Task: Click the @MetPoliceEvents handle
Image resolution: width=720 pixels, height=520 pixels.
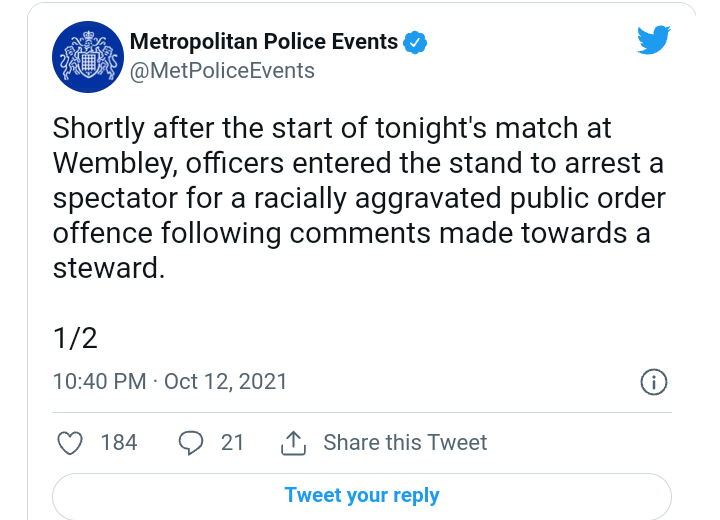Action: (222, 71)
